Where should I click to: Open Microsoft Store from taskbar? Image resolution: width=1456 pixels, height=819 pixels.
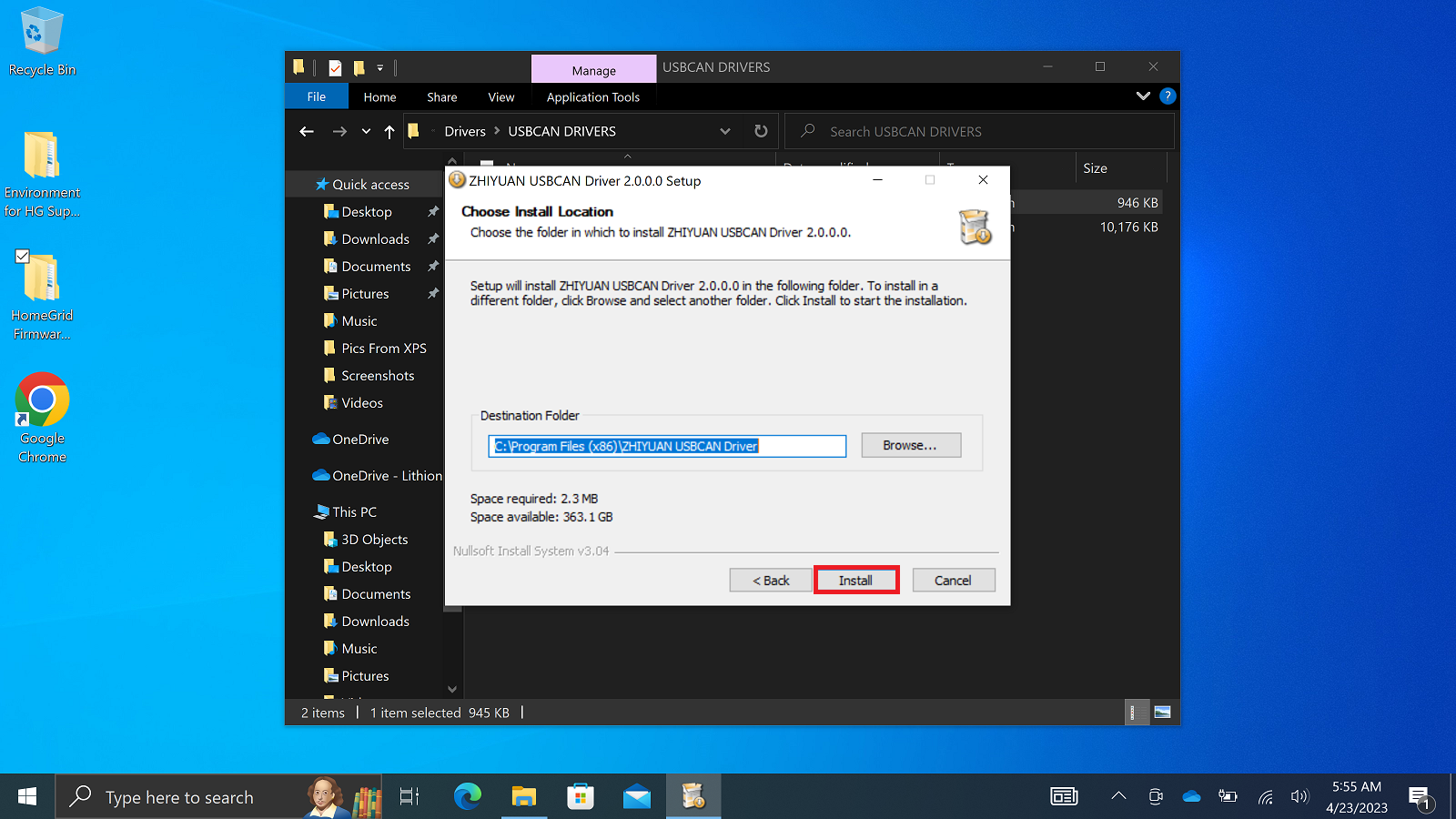[x=581, y=796]
